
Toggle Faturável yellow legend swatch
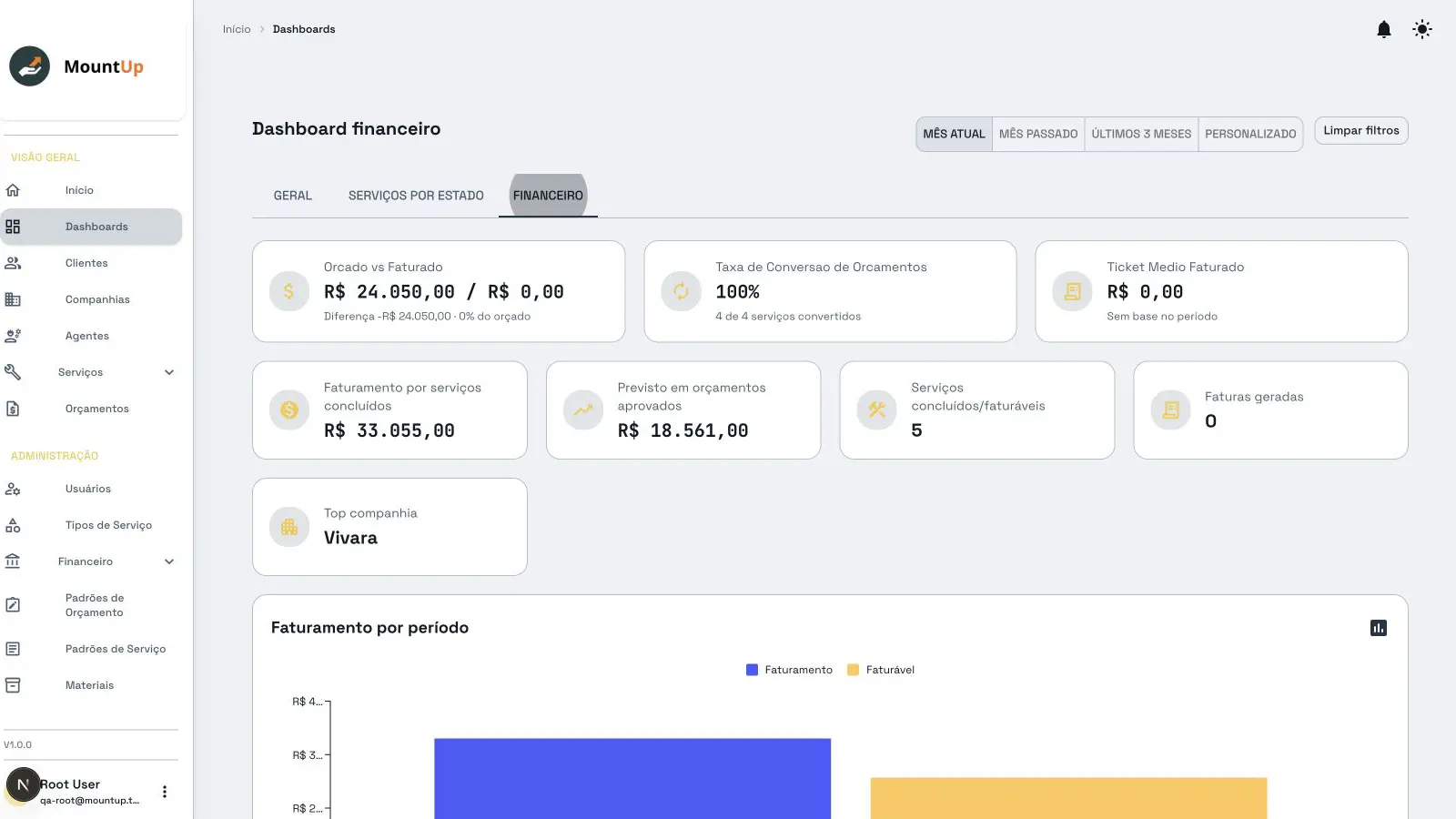(x=853, y=670)
